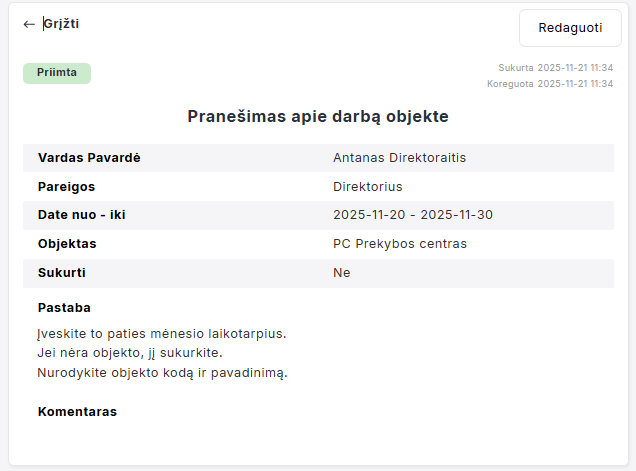This screenshot has height=471, width=636.
Task: Select the Koreguota timestamp text
Action: 549,84
